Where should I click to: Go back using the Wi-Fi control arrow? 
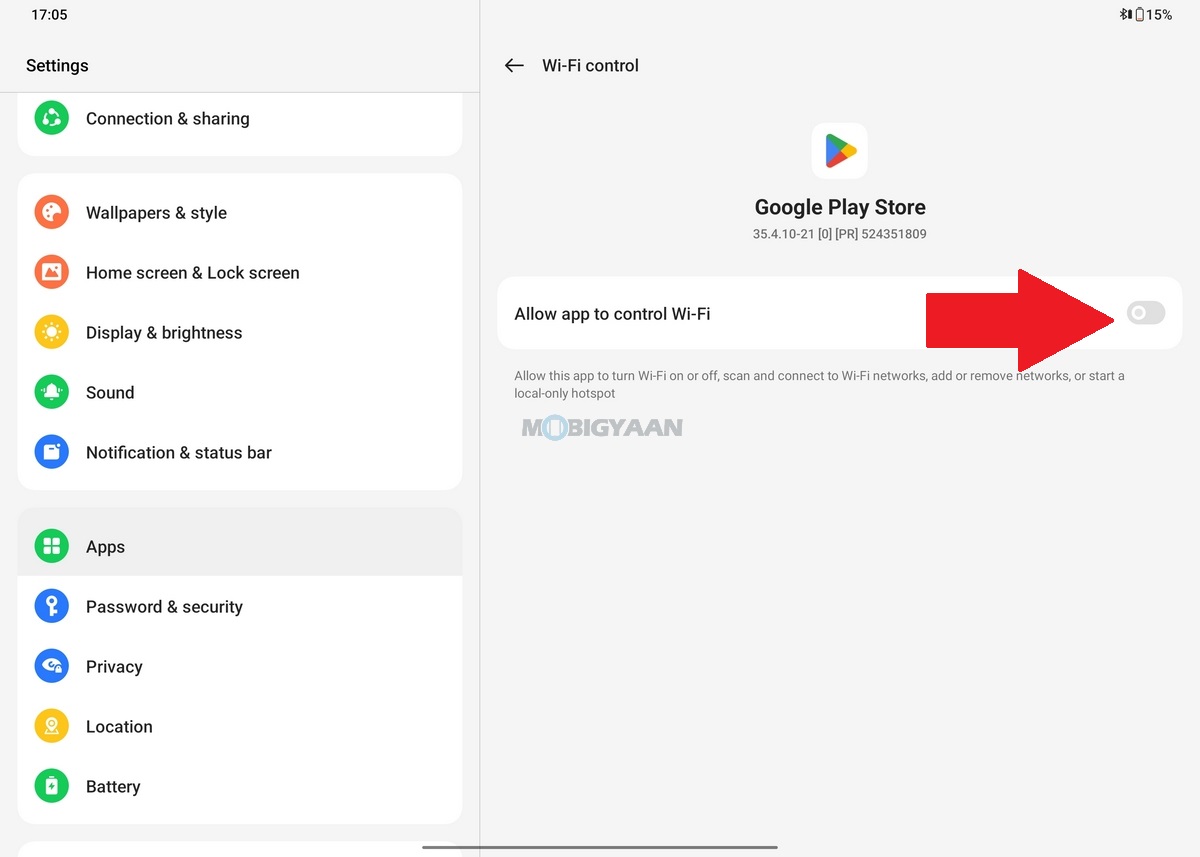click(x=514, y=65)
